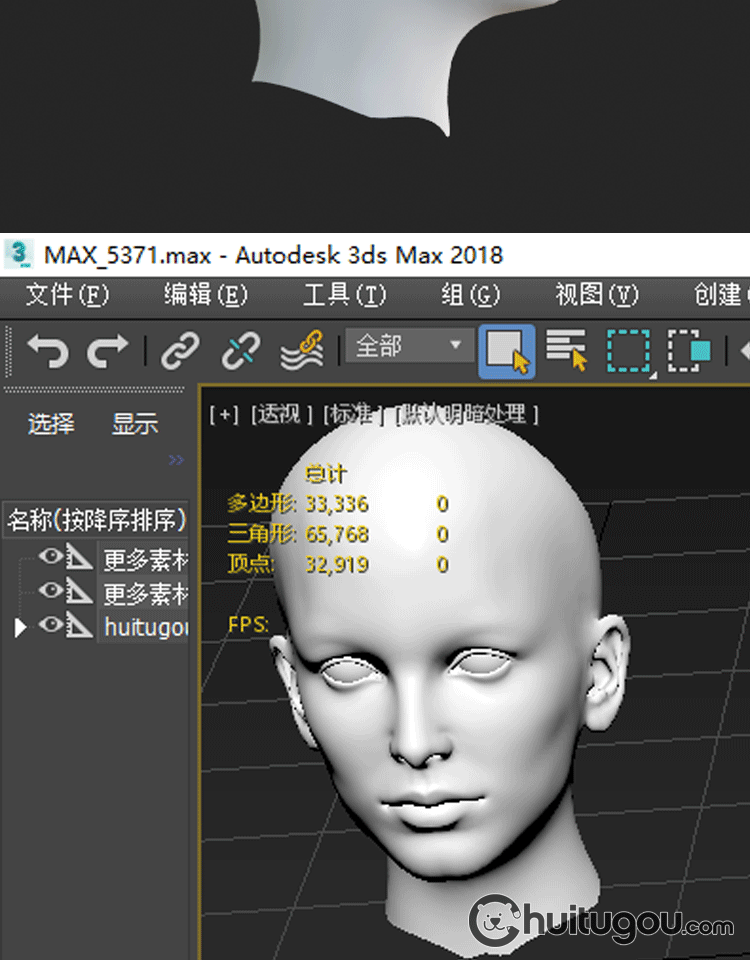The height and width of the screenshot is (960, 750).
Task: Activate the Select Object tool
Action: click(x=506, y=351)
